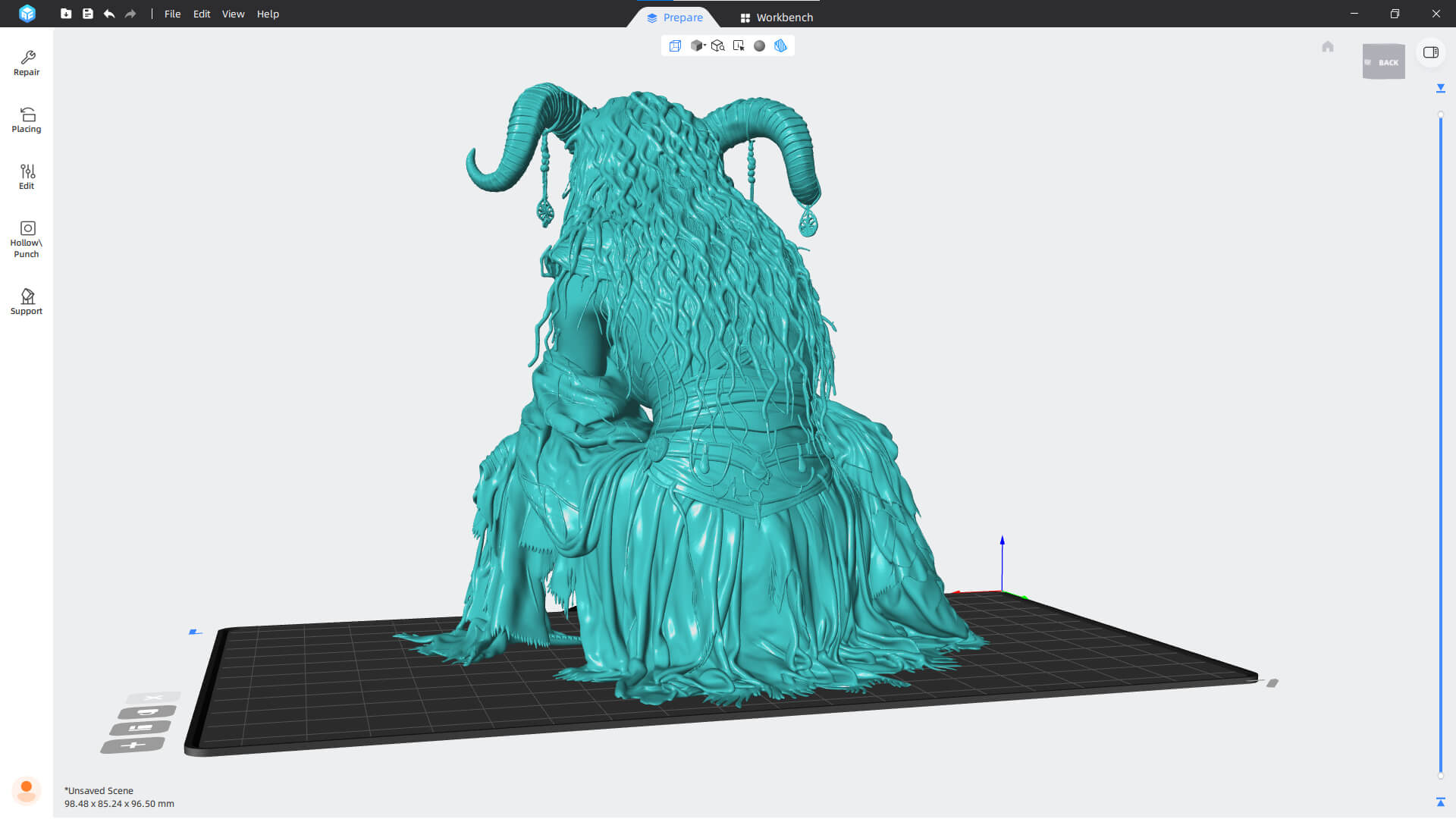Image resolution: width=1456 pixels, height=819 pixels.
Task: Open the Edit menu in menu bar
Action: click(x=202, y=14)
